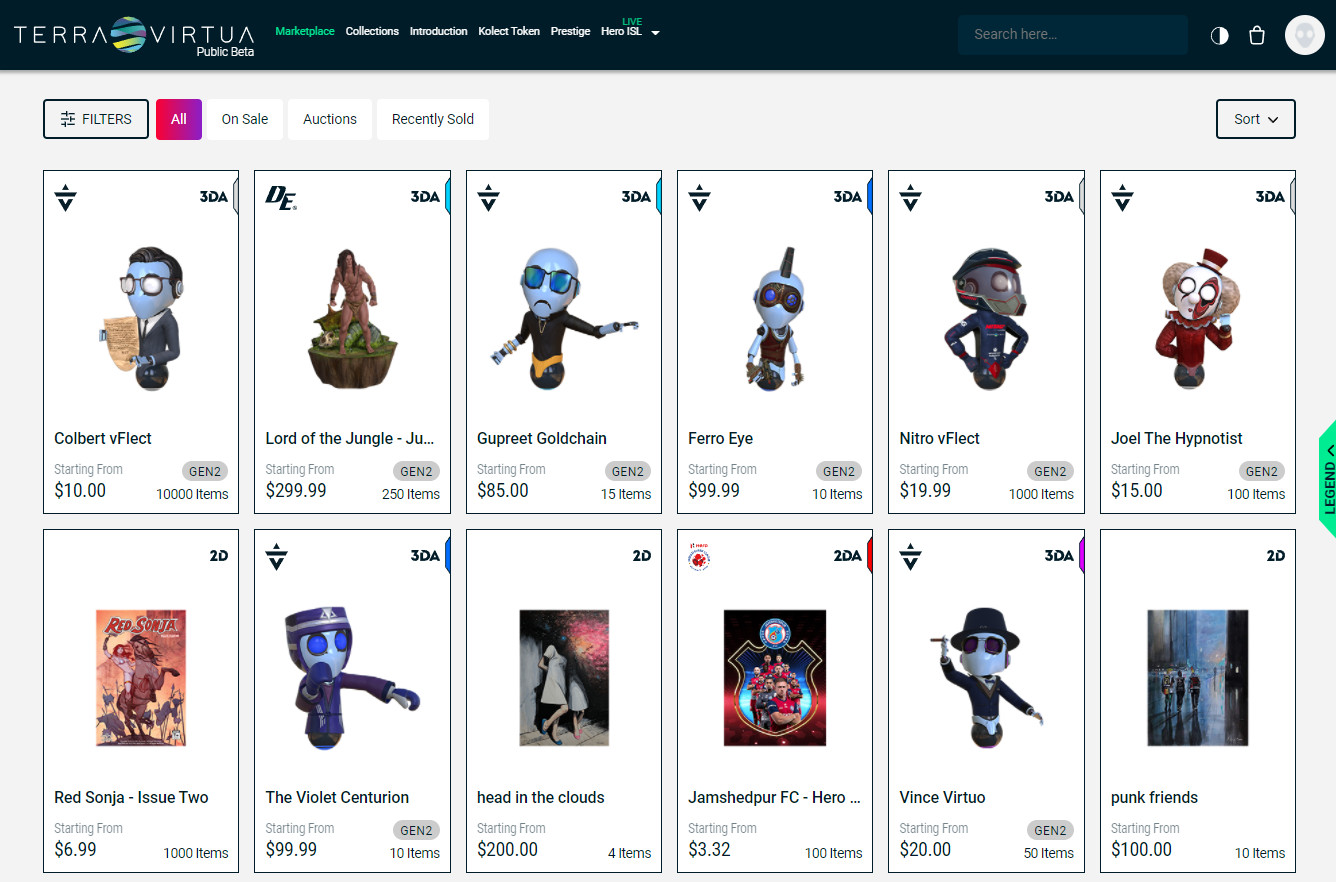
Task: Click the Gupreet Goldchain title
Action: 542,438
